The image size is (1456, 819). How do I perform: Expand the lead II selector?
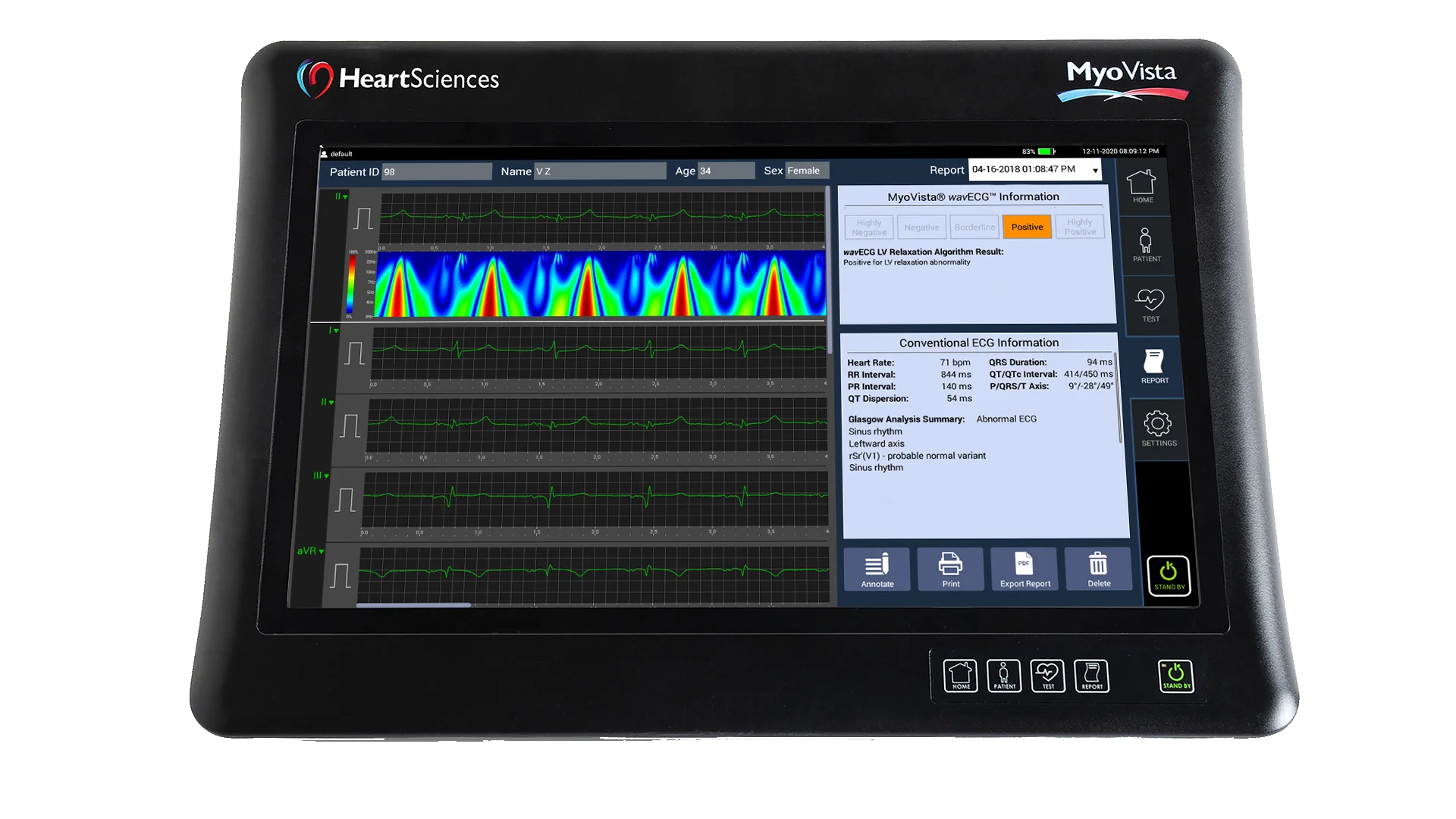[x=340, y=197]
